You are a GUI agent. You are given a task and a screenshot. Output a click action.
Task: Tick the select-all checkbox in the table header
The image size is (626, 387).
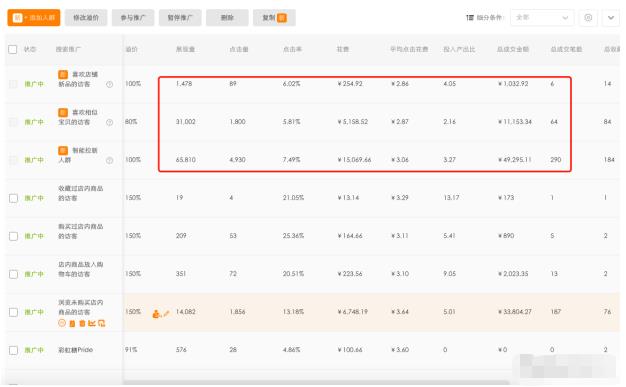tap(13, 50)
